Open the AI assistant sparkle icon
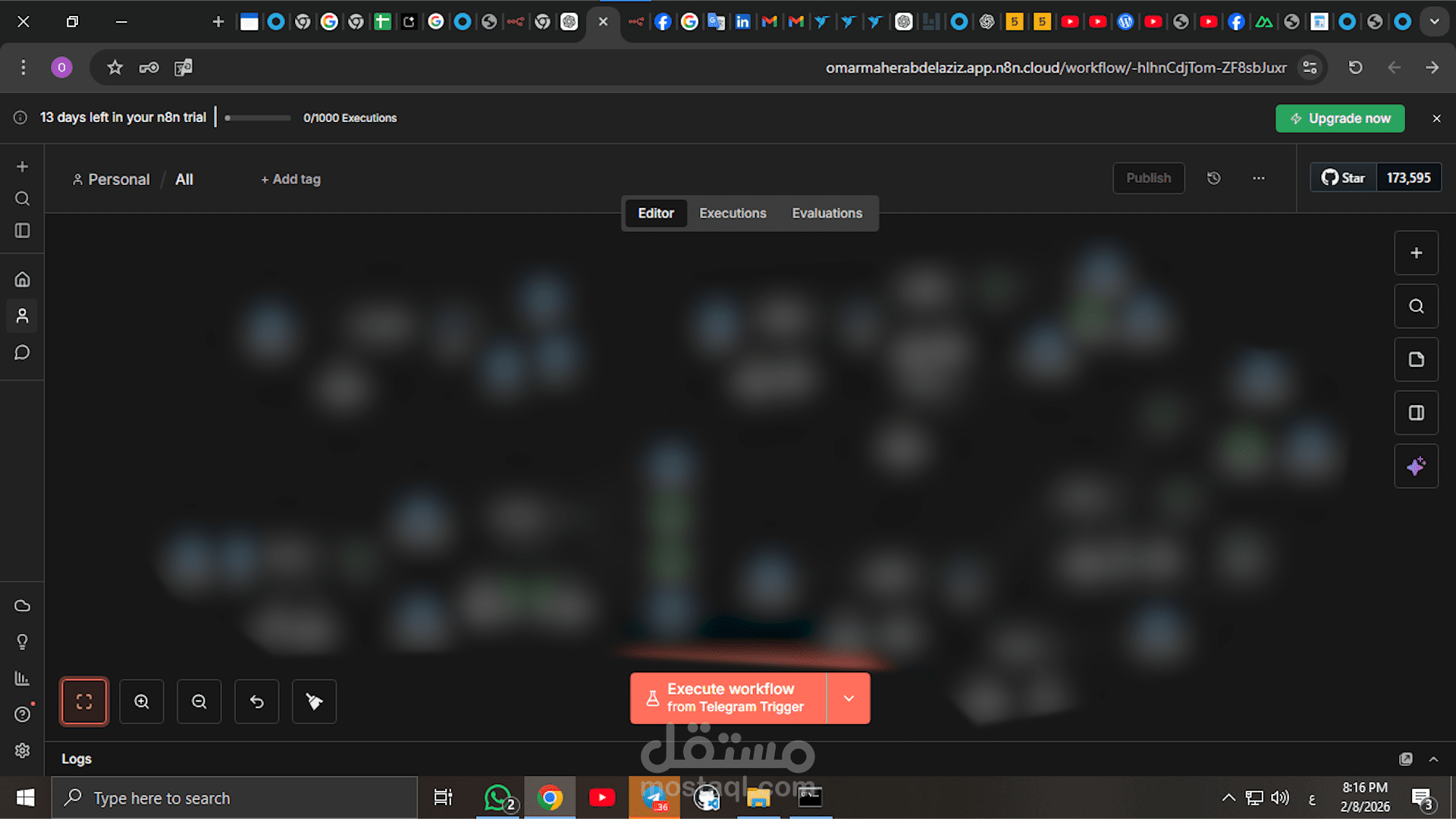This screenshot has height=819, width=1456. click(1416, 466)
